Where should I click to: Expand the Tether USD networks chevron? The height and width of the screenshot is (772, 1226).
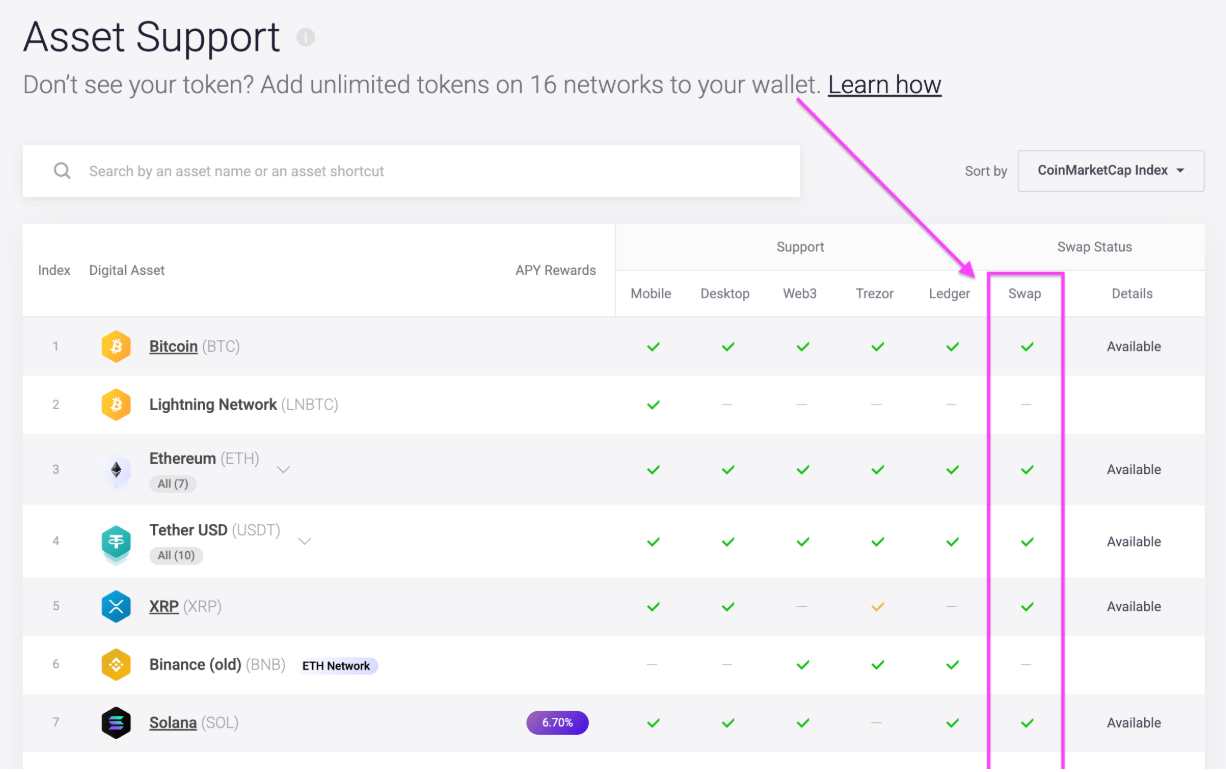(305, 541)
